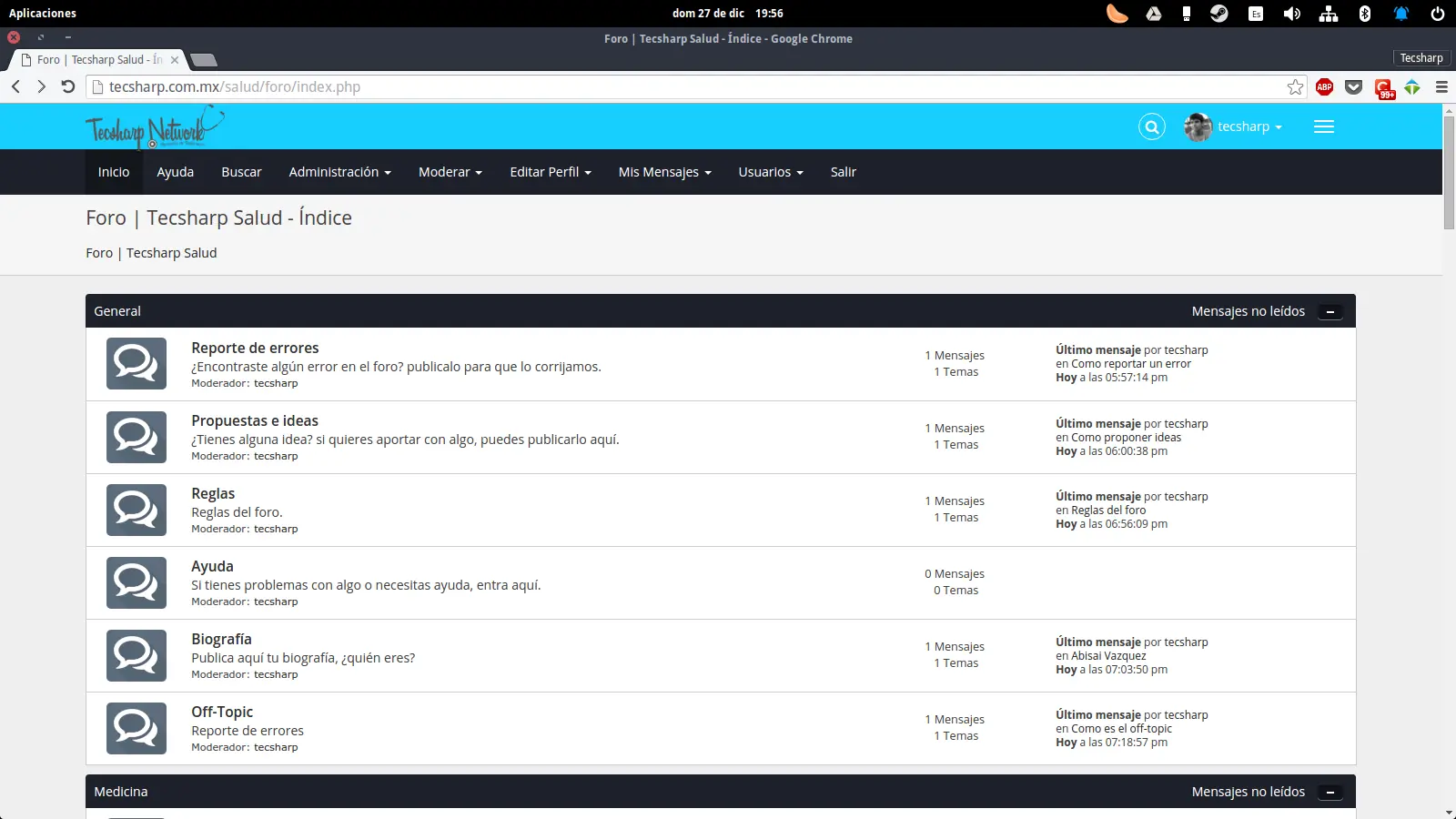Go forward with the browser forward arrow
Viewport: 1456px width, 819px height.
41,86
